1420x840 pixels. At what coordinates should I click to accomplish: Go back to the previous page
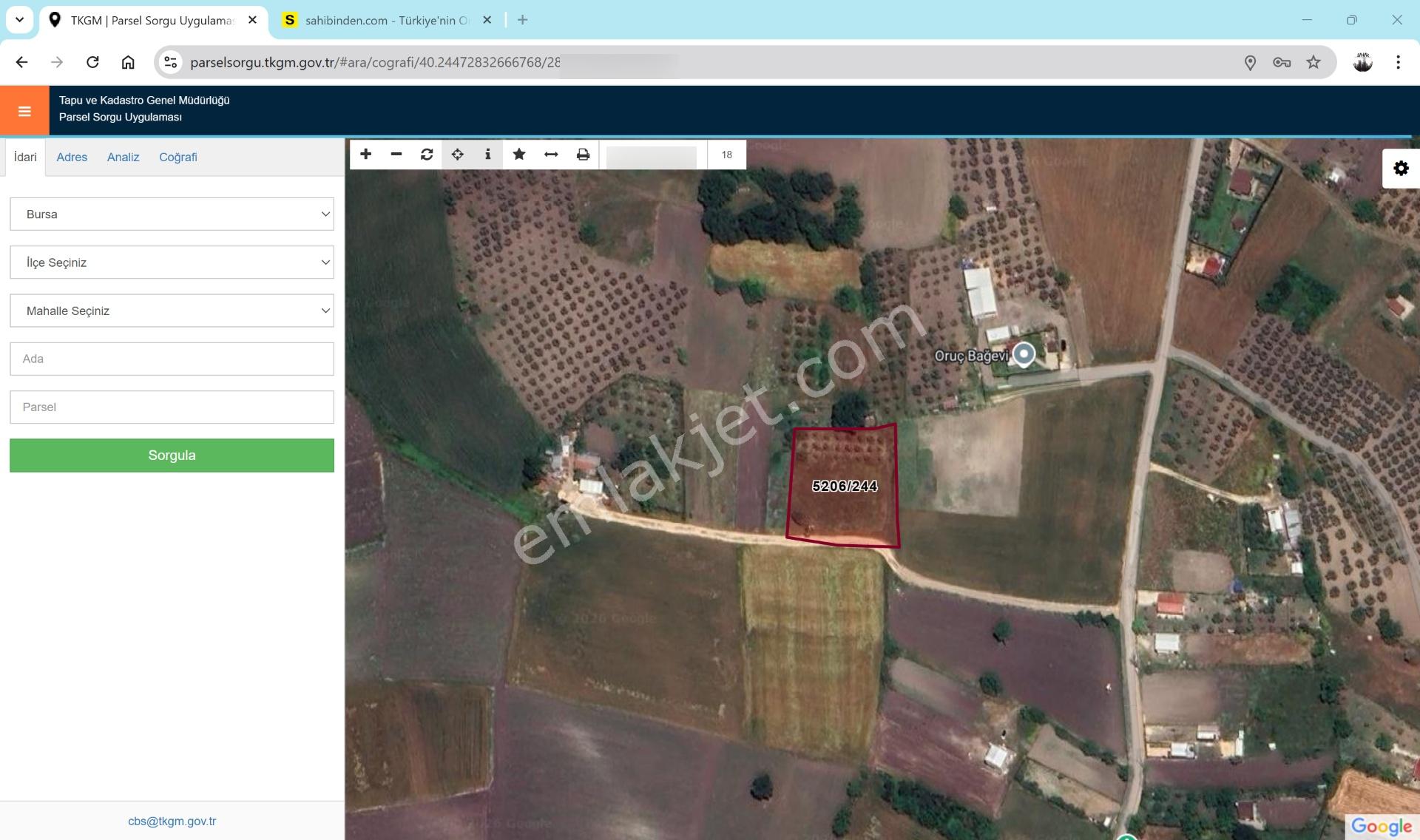[21, 62]
